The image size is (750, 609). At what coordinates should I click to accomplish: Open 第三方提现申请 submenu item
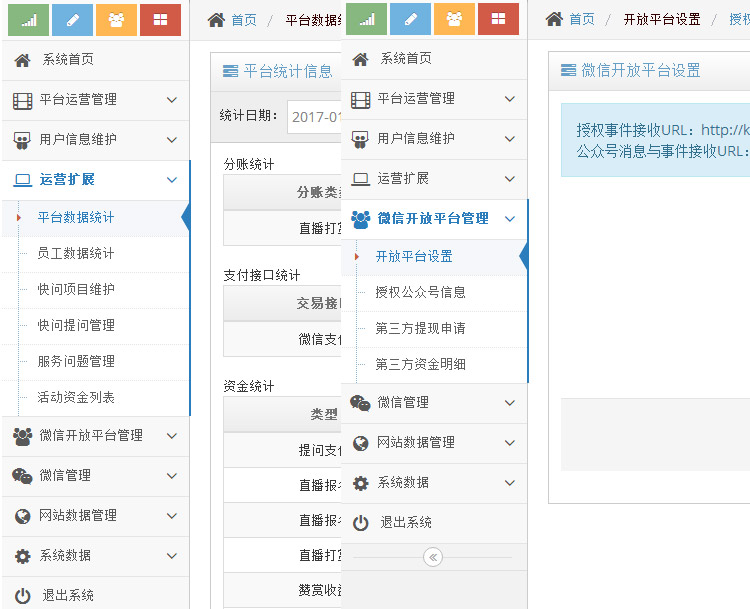(434, 329)
